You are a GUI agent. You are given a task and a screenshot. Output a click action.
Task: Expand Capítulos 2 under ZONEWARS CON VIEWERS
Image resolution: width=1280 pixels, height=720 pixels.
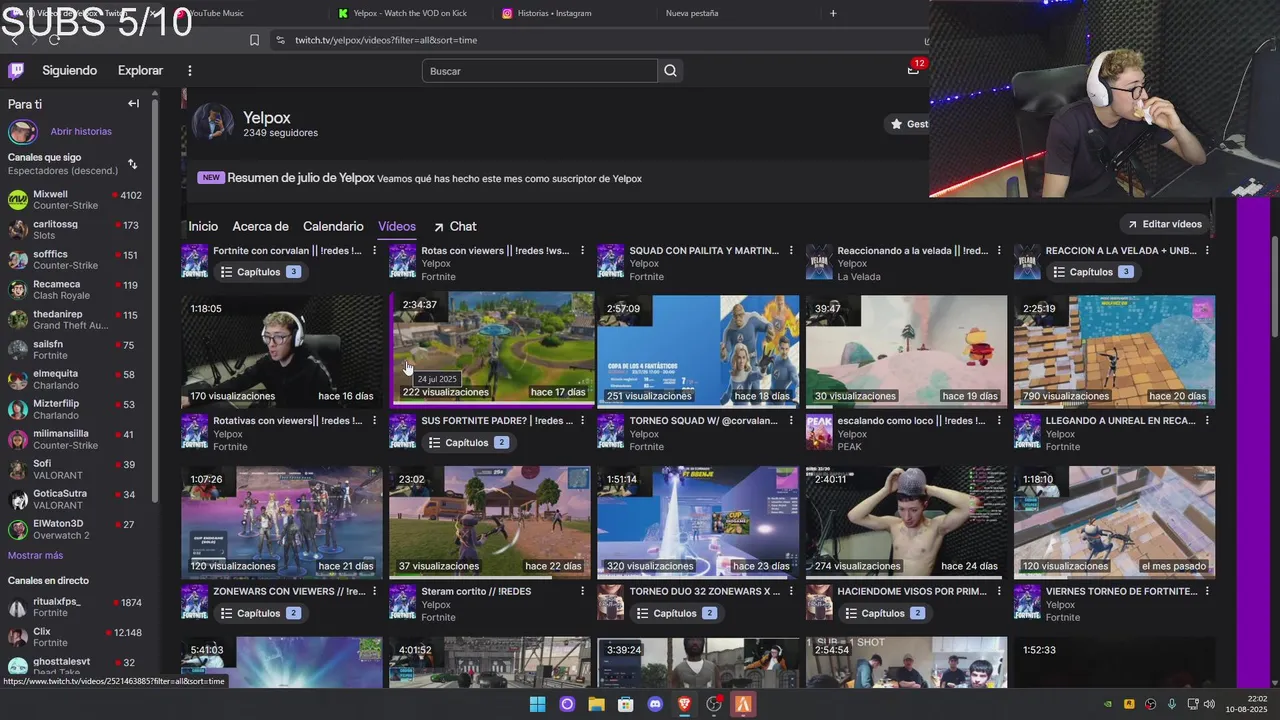coord(260,613)
